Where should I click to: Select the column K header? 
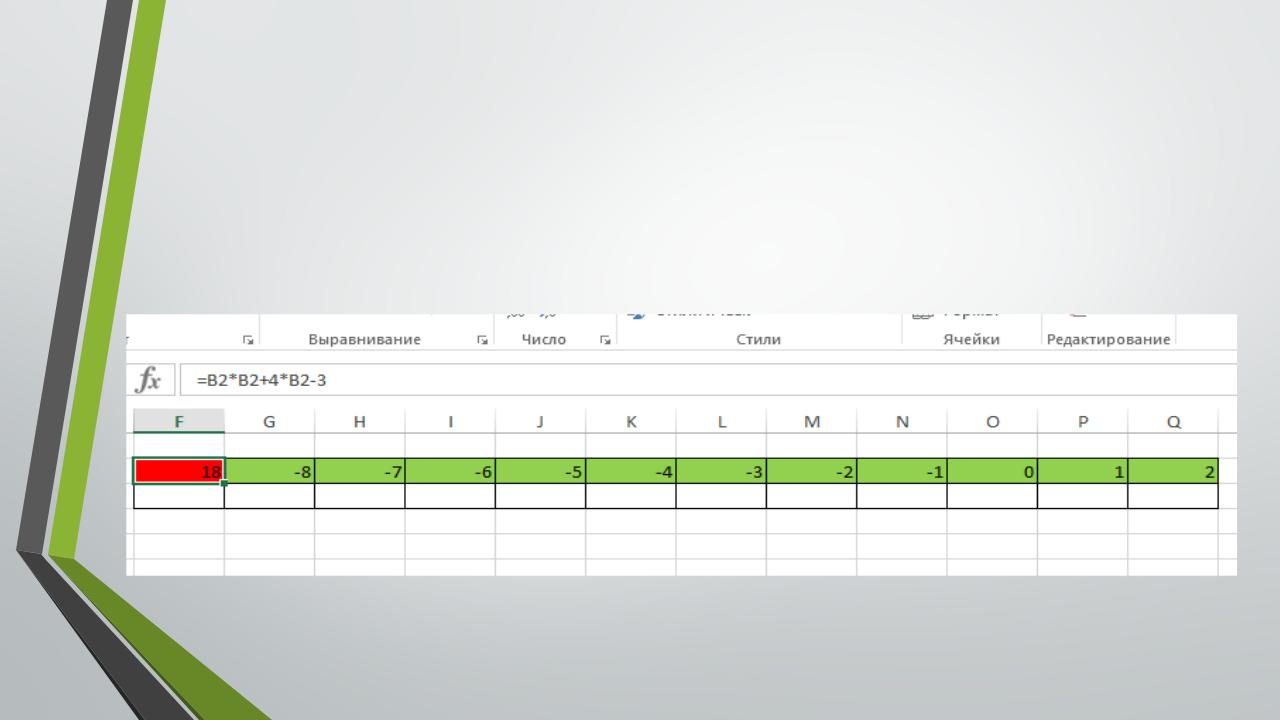point(631,421)
